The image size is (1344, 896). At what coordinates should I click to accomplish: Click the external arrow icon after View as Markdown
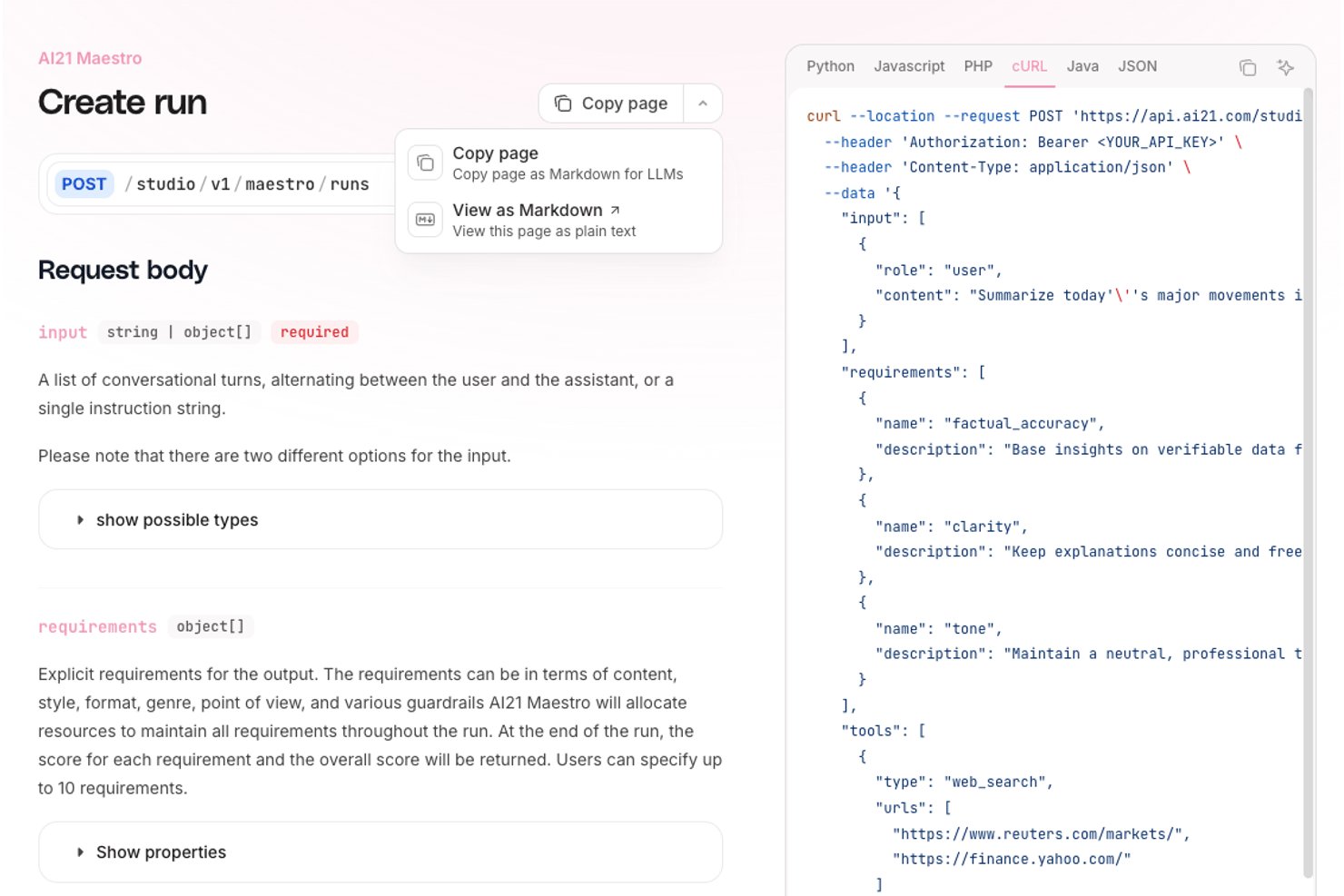pos(615,210)
